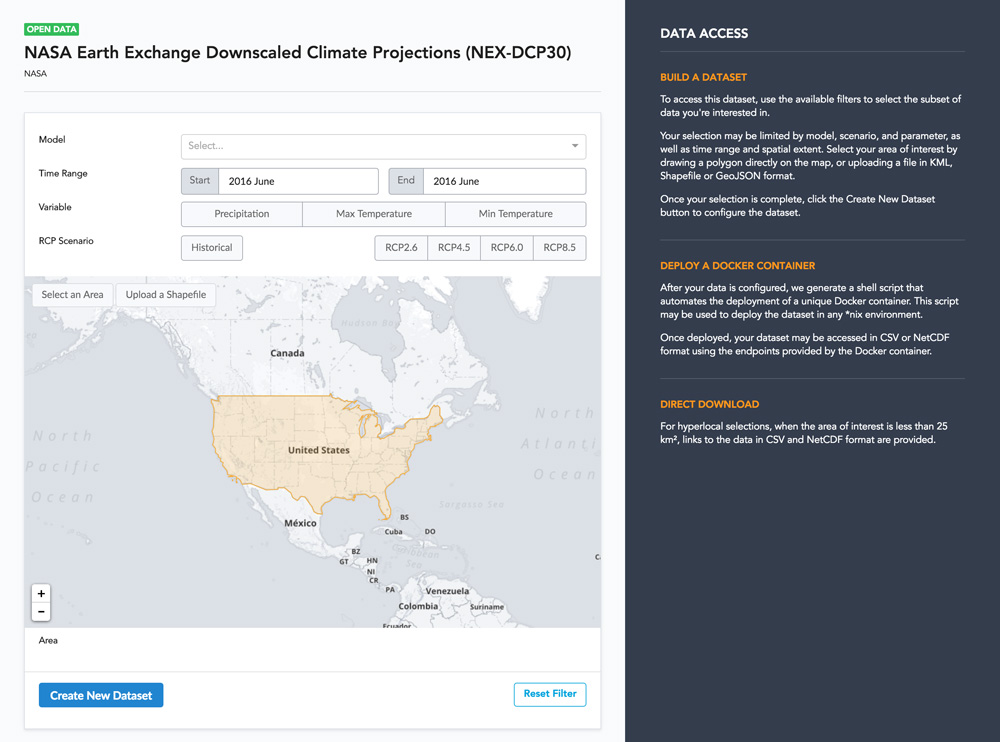Toggle the Min Temperature variable
Screen dimensions: 1000x742
(x=515, y=214)
